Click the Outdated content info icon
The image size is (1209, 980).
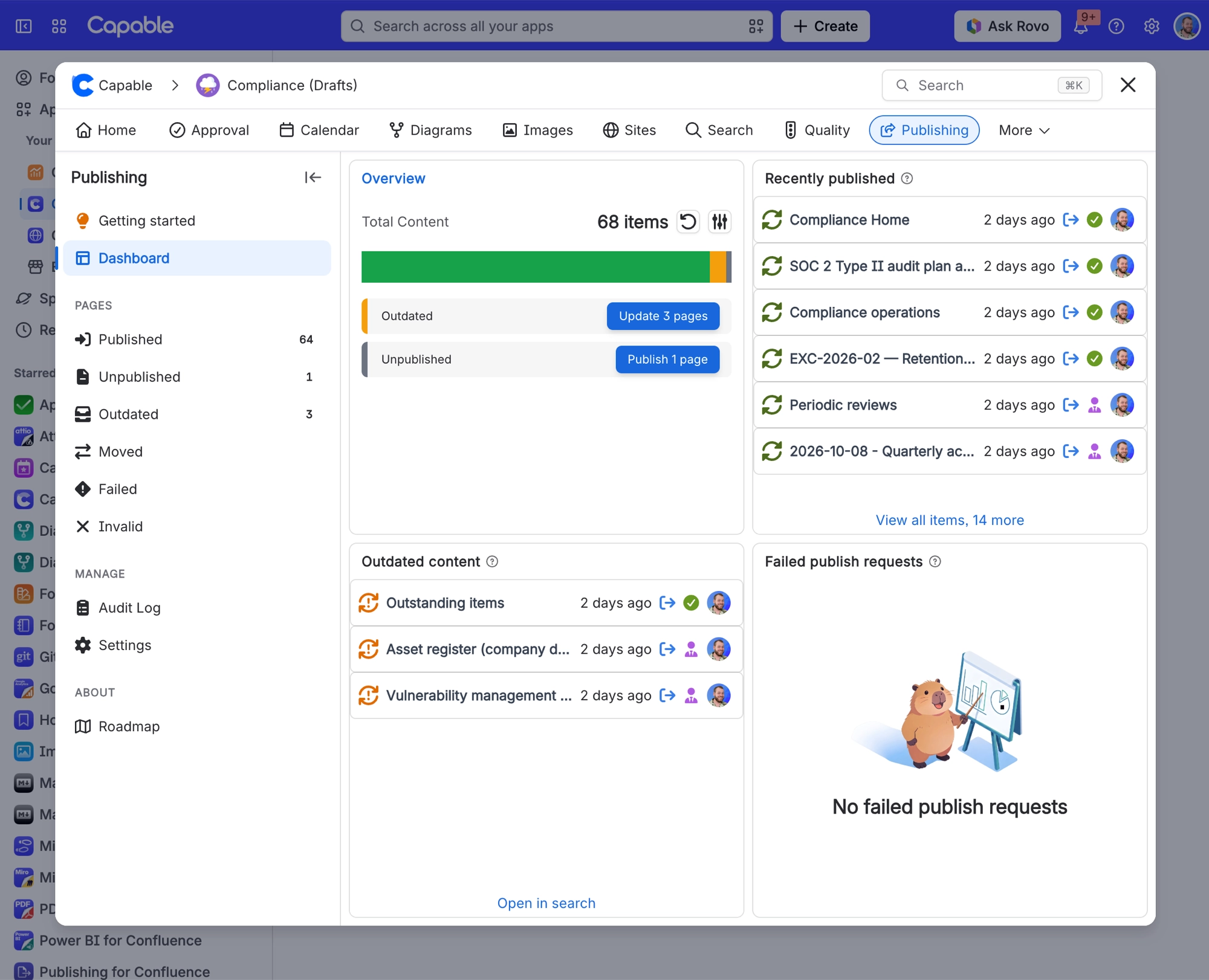pos(492,561)
